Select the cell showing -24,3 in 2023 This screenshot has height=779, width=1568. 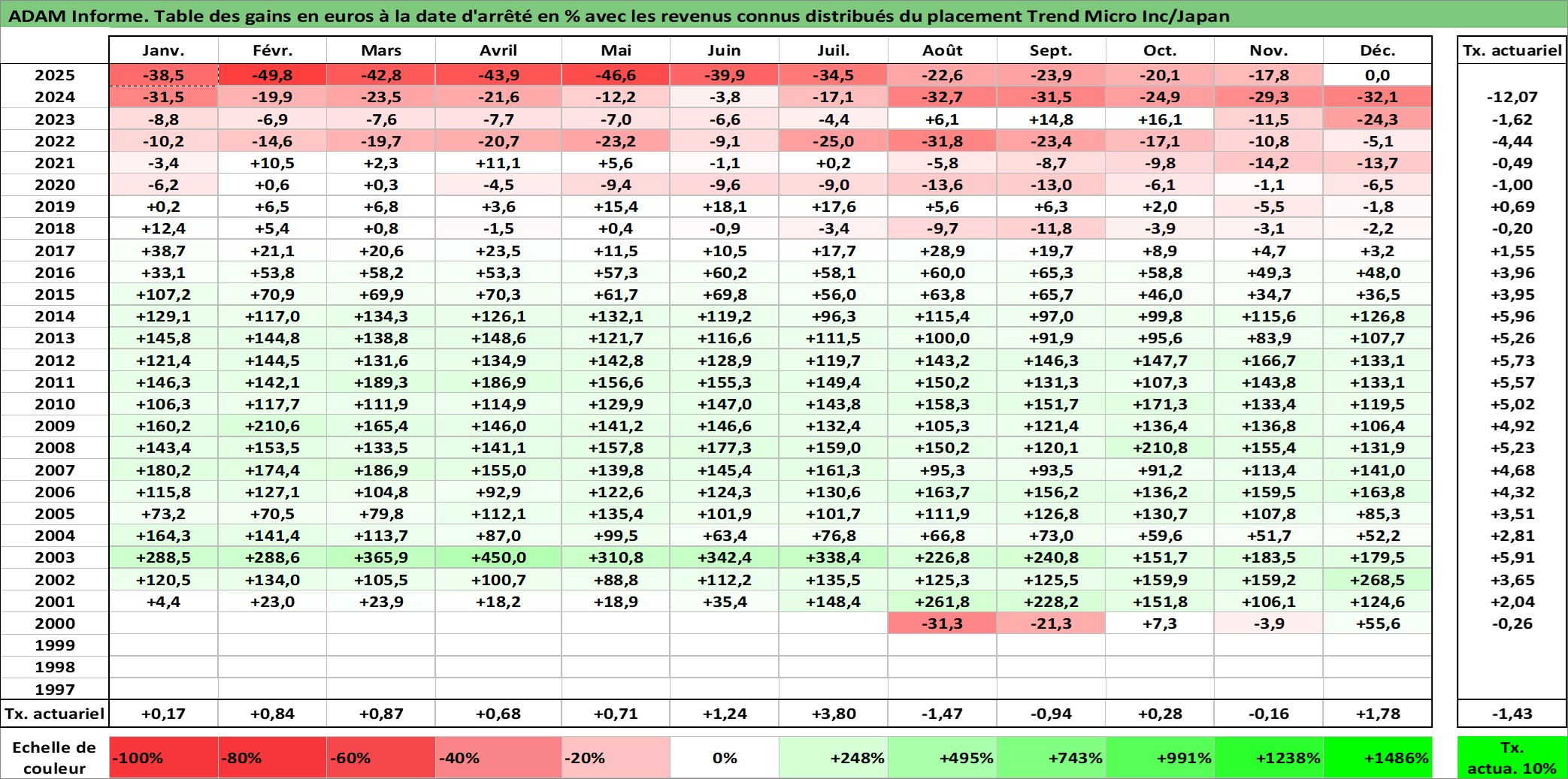click(1378, 119)
